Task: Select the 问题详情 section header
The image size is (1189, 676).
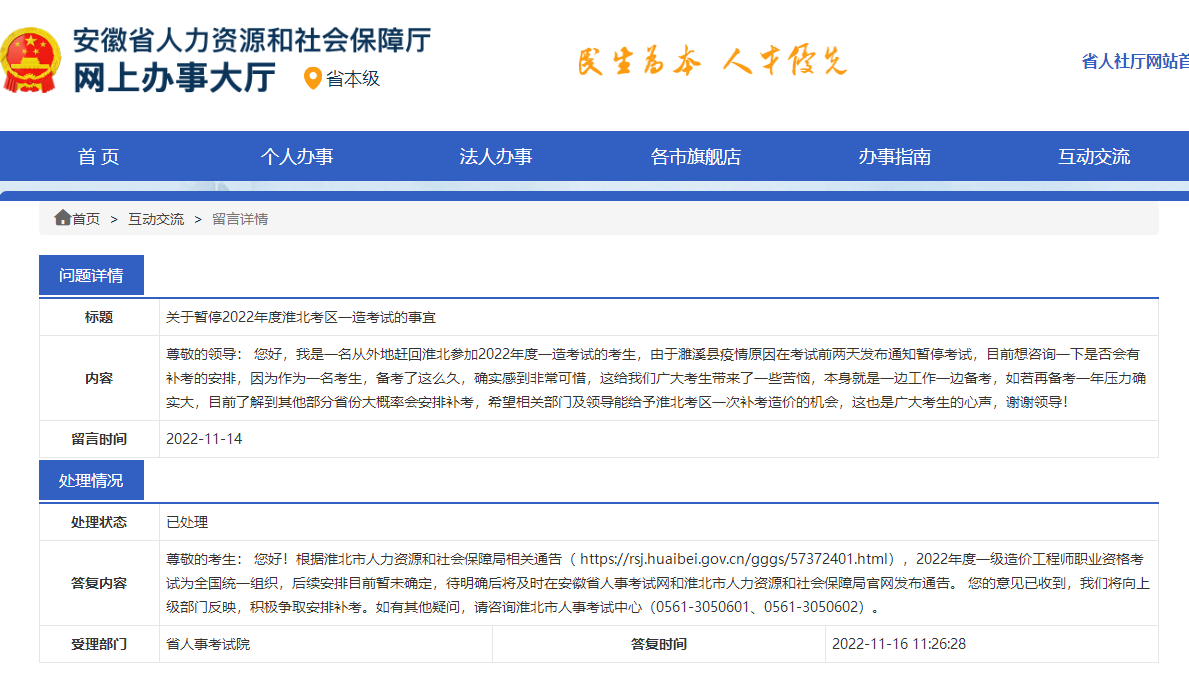Action: click(x=91, y=275)
